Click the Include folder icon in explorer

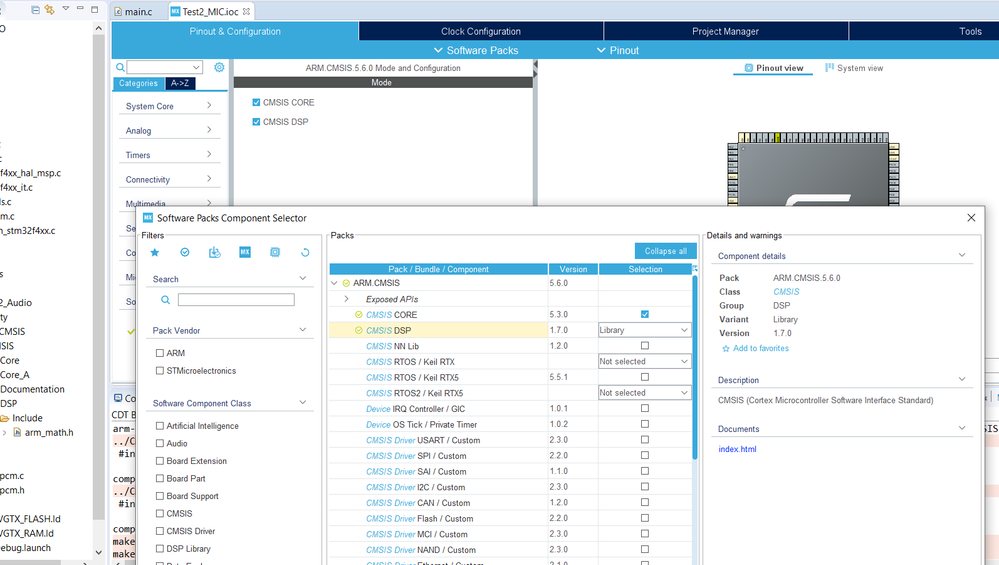pos(5,418)
